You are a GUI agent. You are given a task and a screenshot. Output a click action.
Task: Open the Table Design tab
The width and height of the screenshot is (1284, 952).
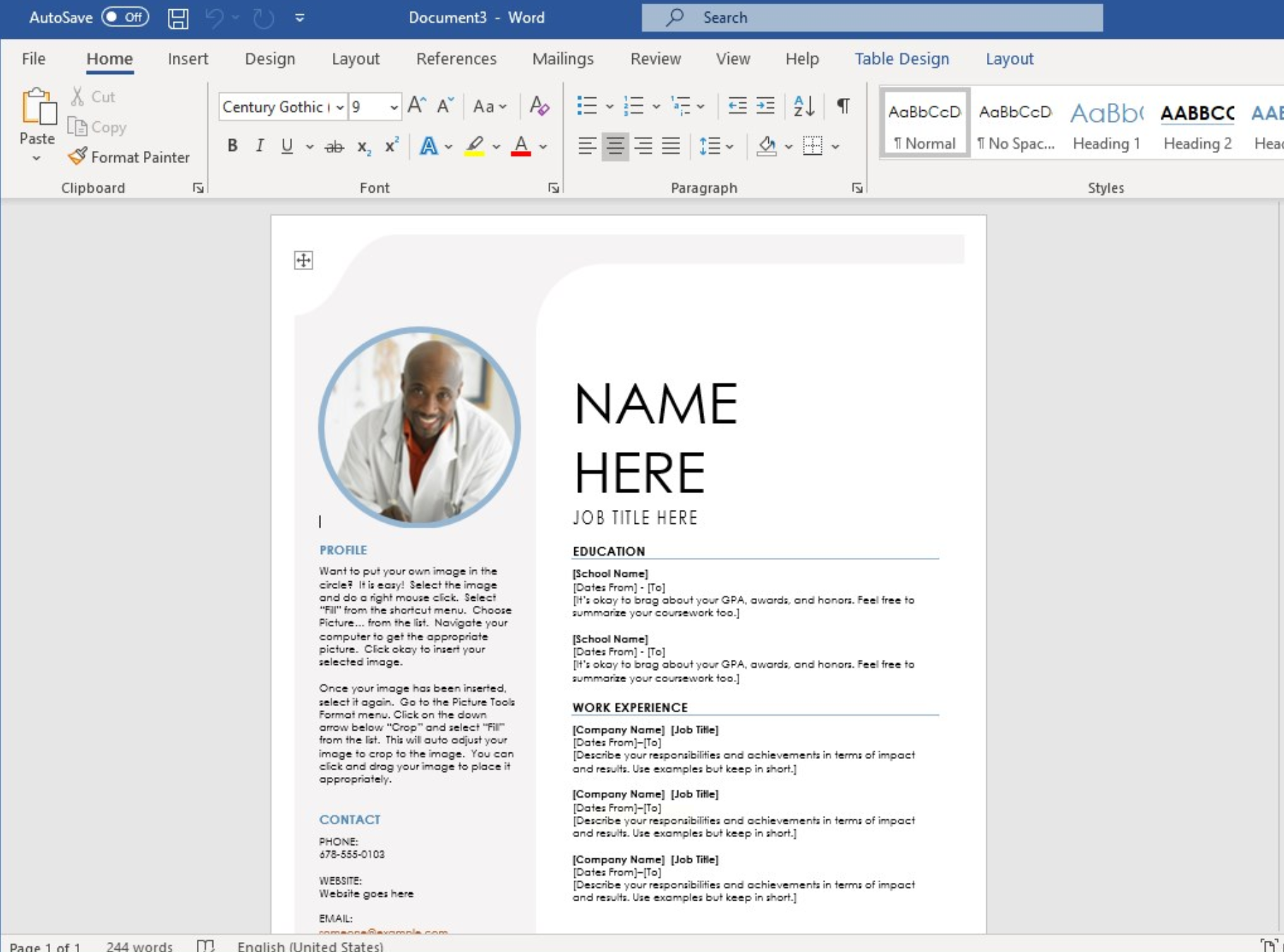coord(902,59)
